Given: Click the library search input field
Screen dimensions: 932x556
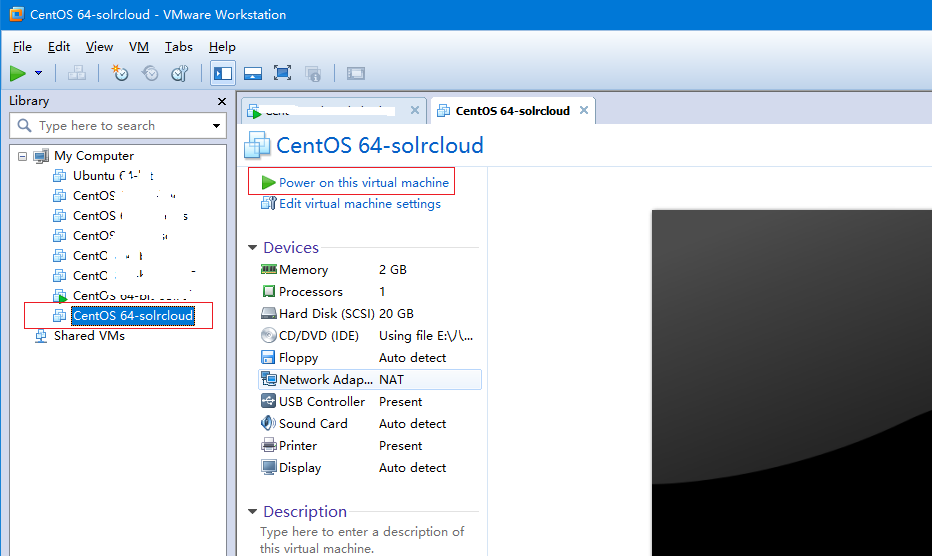Looking at the screenshot, I should (x=119, y=125).
